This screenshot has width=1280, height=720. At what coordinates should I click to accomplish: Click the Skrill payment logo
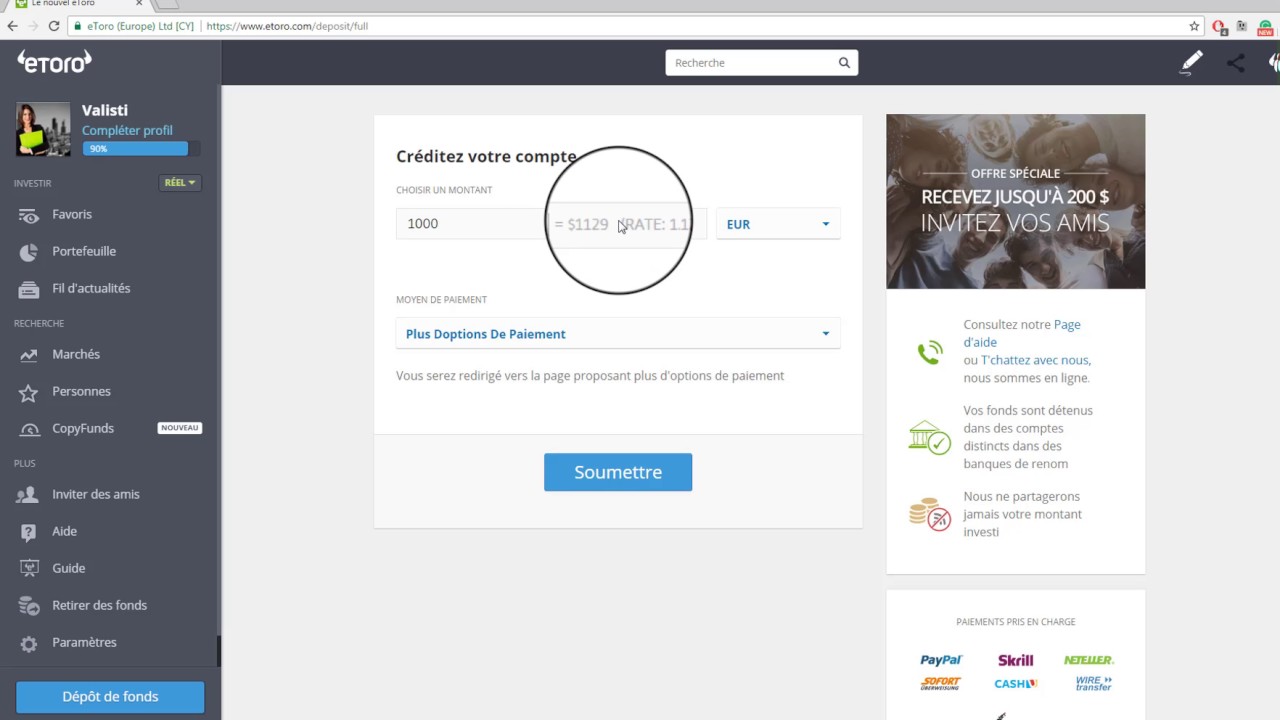coord(1015,660)
